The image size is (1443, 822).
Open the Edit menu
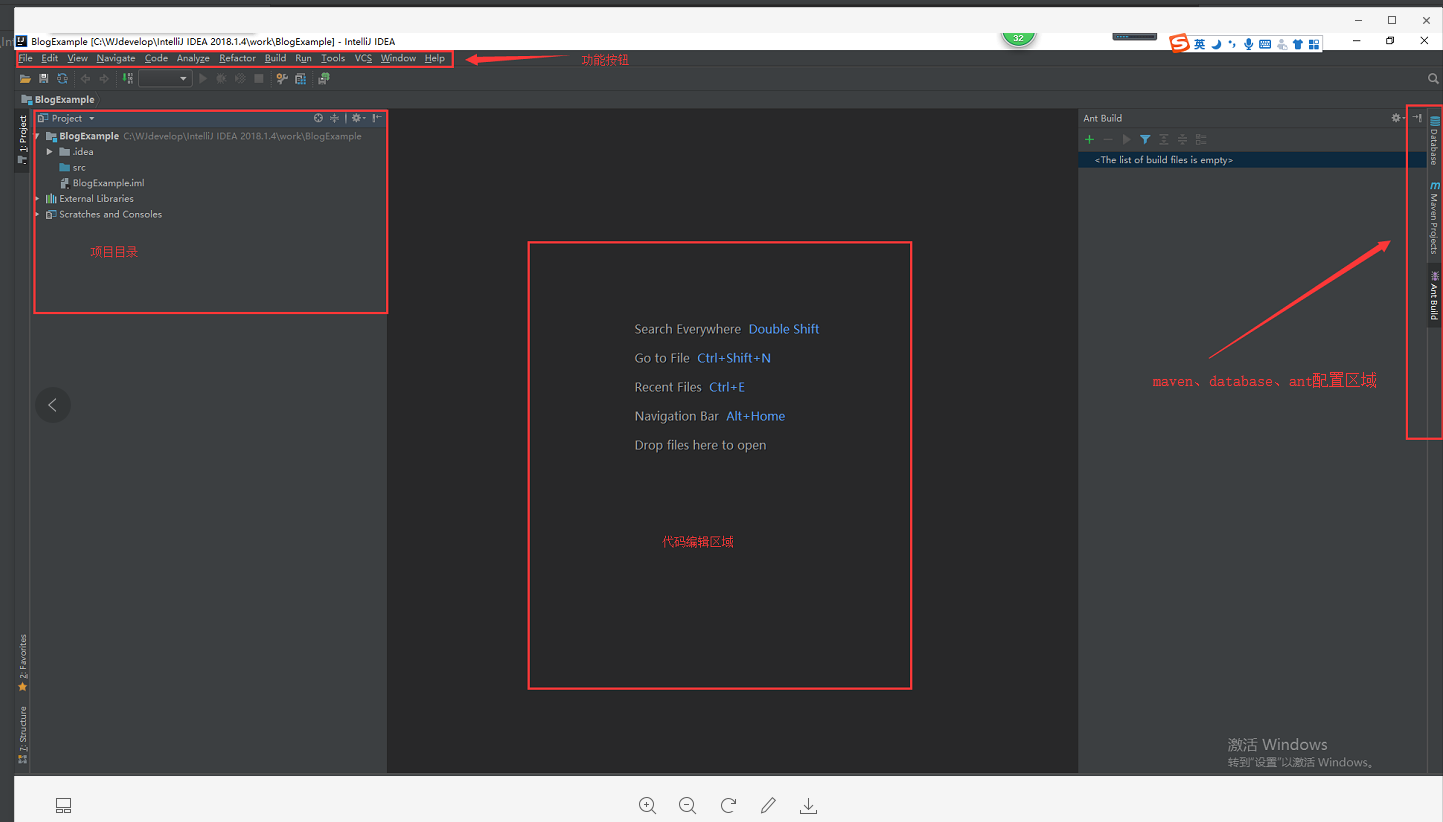(50, 58)
